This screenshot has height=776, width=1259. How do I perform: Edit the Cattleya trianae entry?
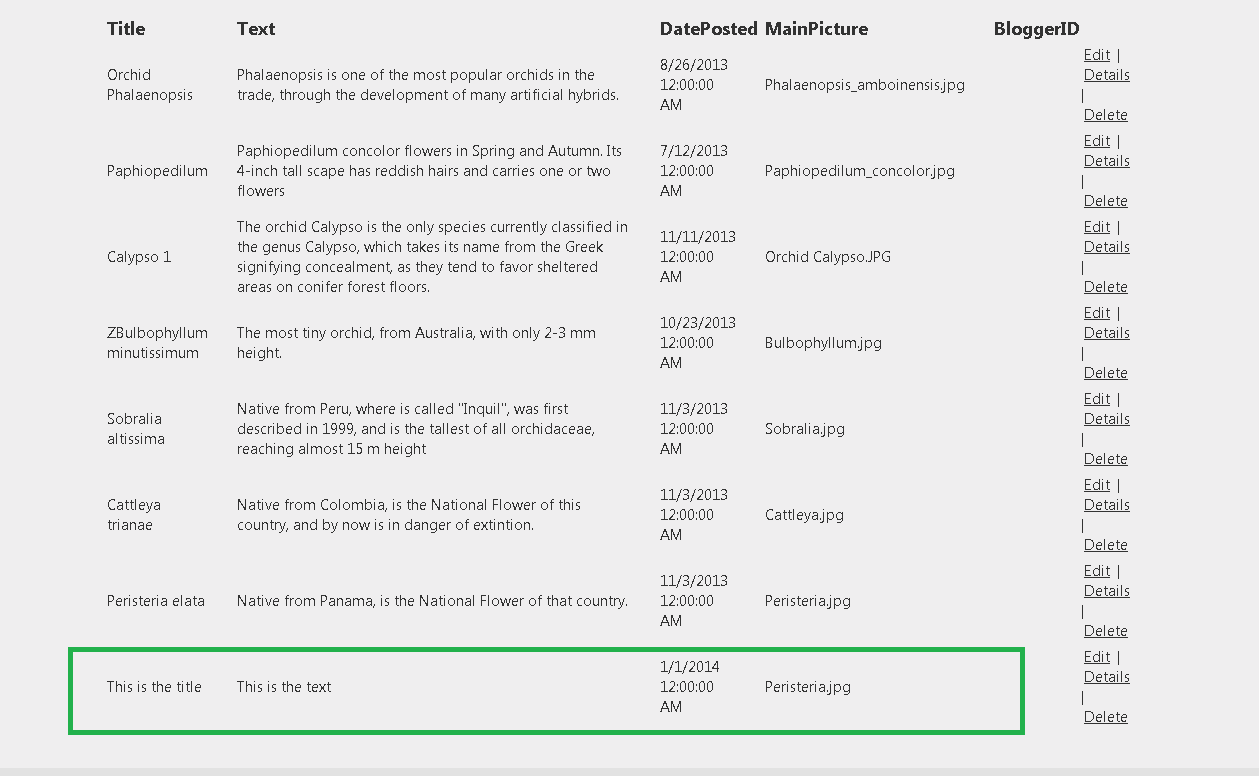[x=1096, y=485]
